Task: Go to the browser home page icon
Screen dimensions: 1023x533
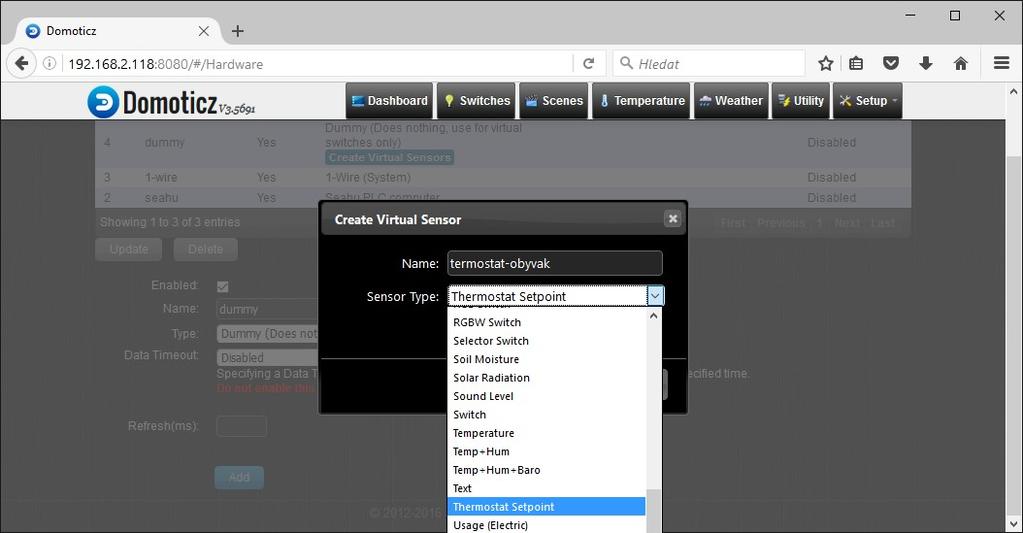Action: 960,63
